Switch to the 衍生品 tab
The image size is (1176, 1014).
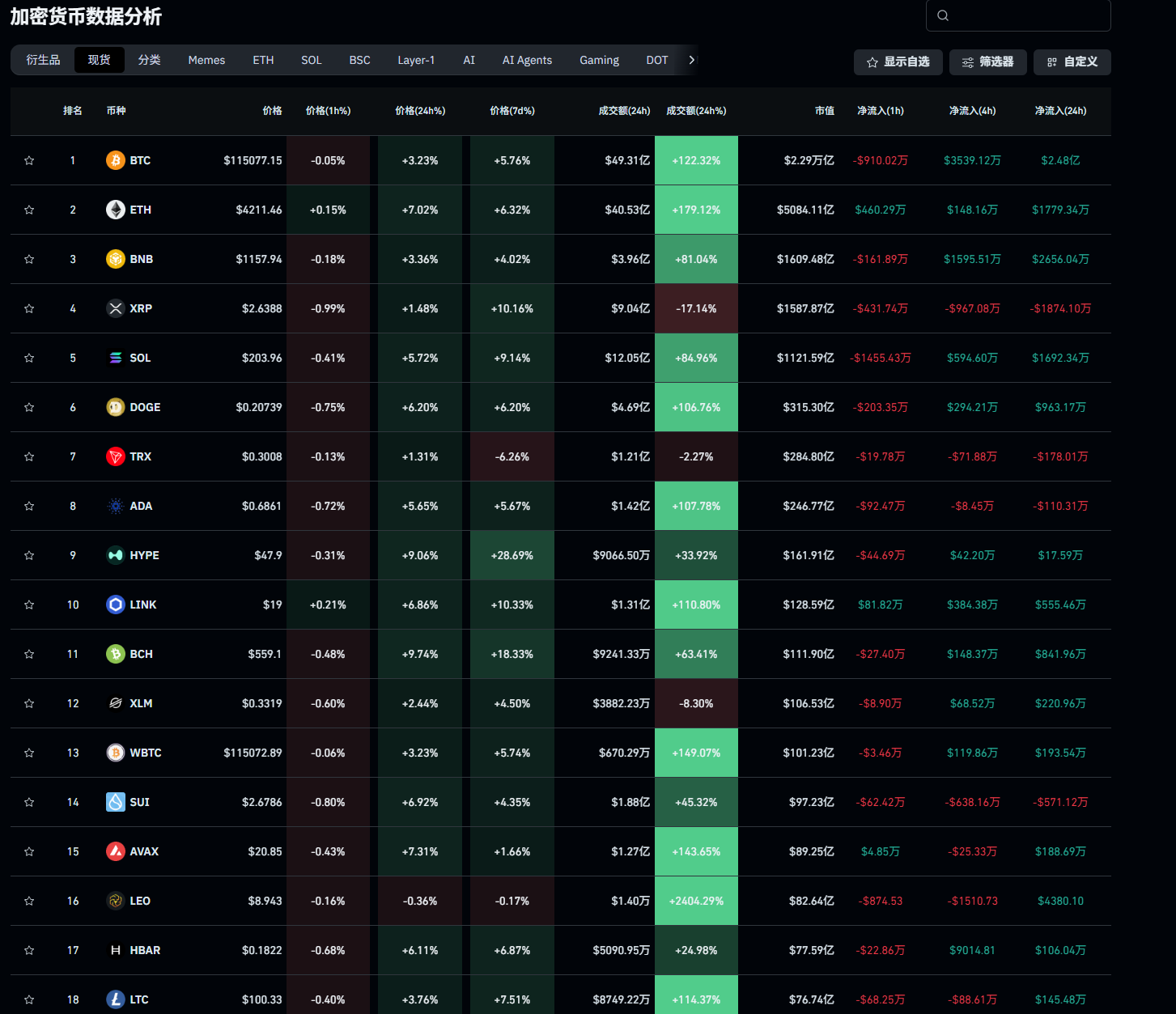pos(43,60)
